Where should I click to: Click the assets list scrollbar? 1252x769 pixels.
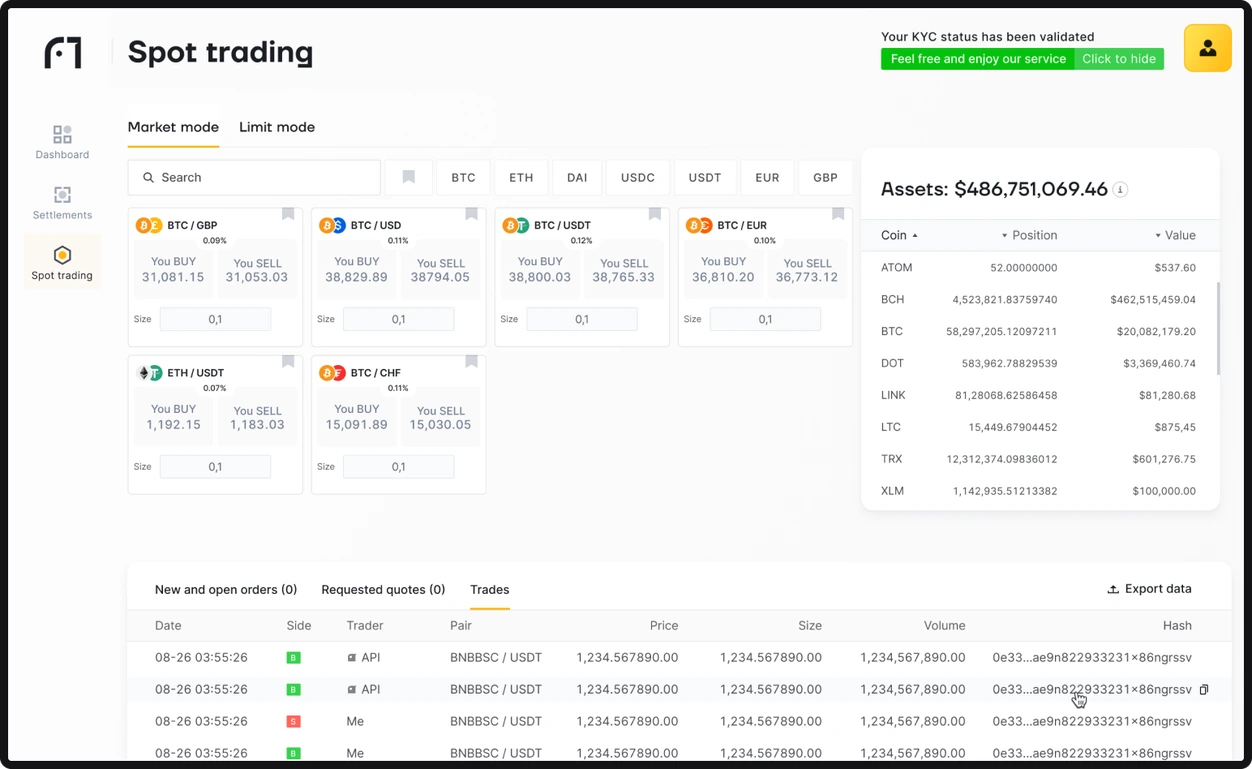pyautogui.click(x=1217, y=328)
